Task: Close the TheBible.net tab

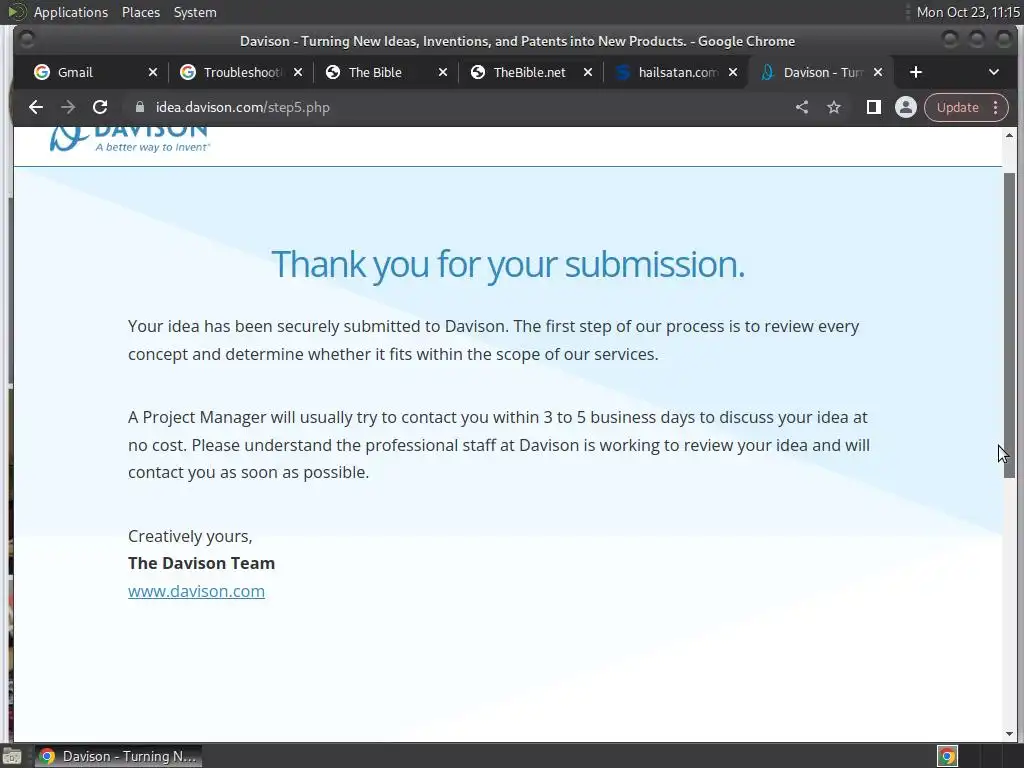Action: [x=588, y=72]
